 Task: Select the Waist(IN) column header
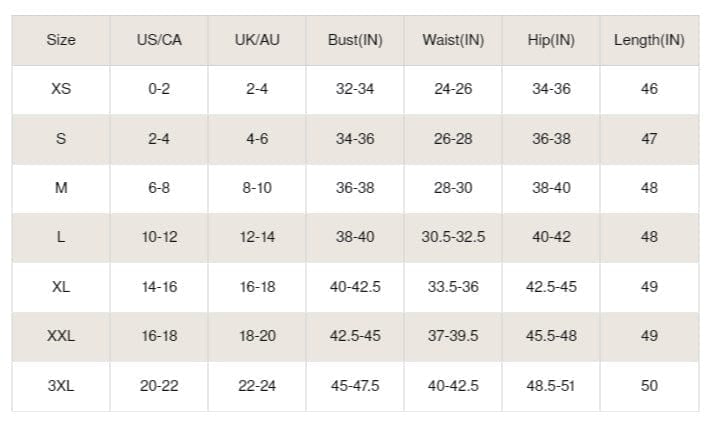pyautogui.click(x=453, y=40)
